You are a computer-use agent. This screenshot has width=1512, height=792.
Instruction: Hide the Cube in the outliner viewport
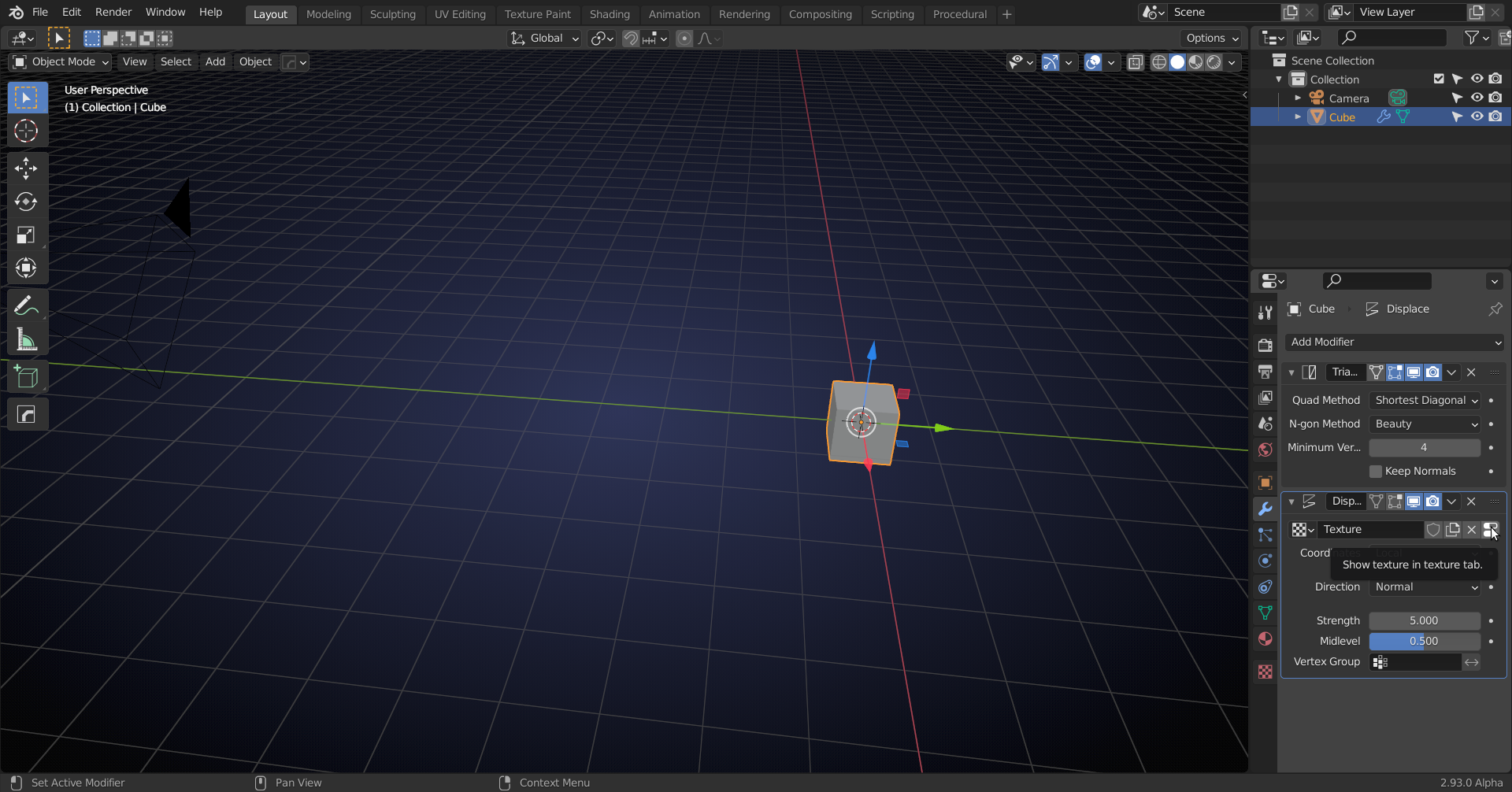click(x=1477, y=117)
